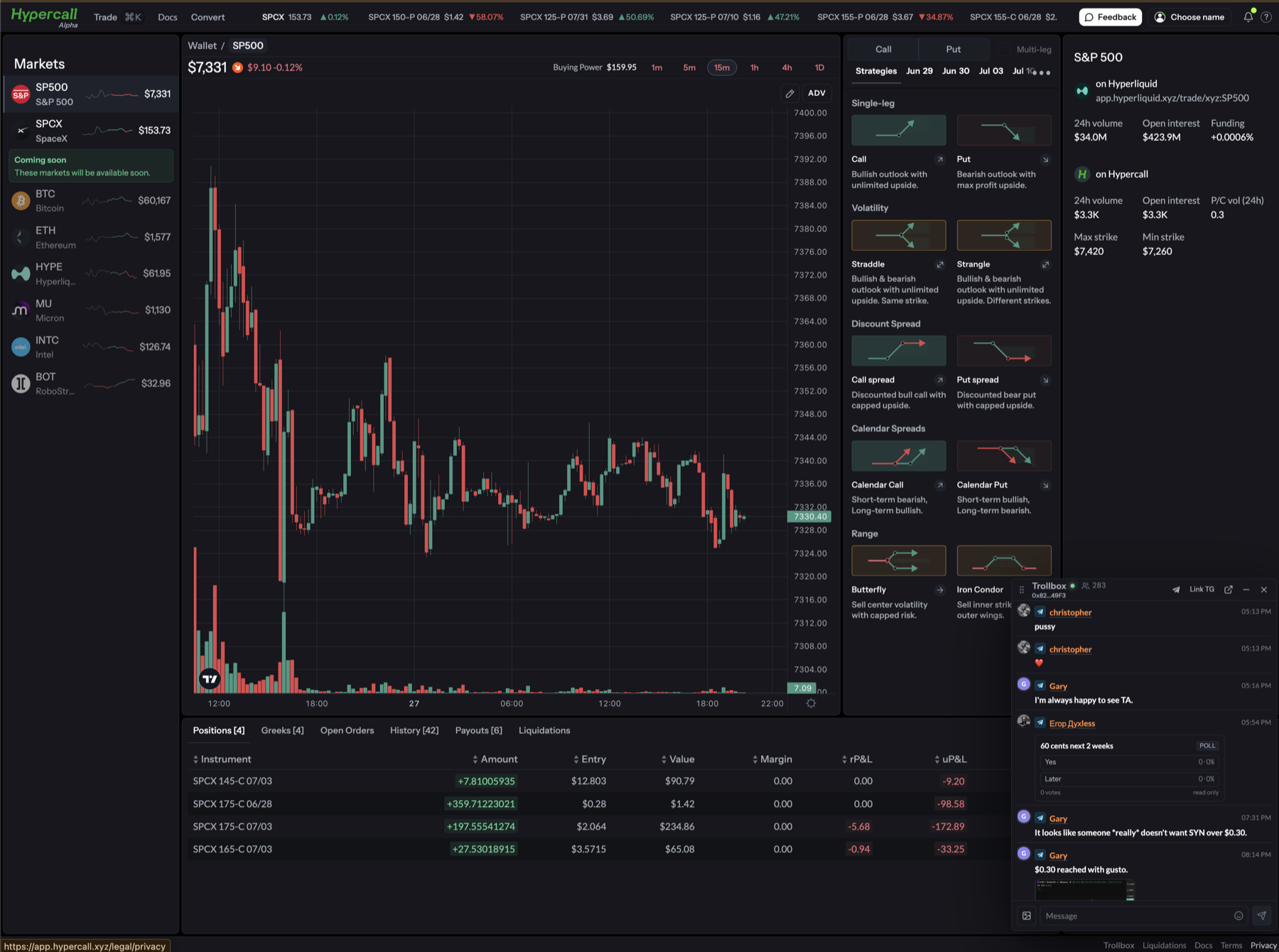Click the Telegram icon beside Link TG
This screenshot has height=952, width=1279.
[1176, 590]
